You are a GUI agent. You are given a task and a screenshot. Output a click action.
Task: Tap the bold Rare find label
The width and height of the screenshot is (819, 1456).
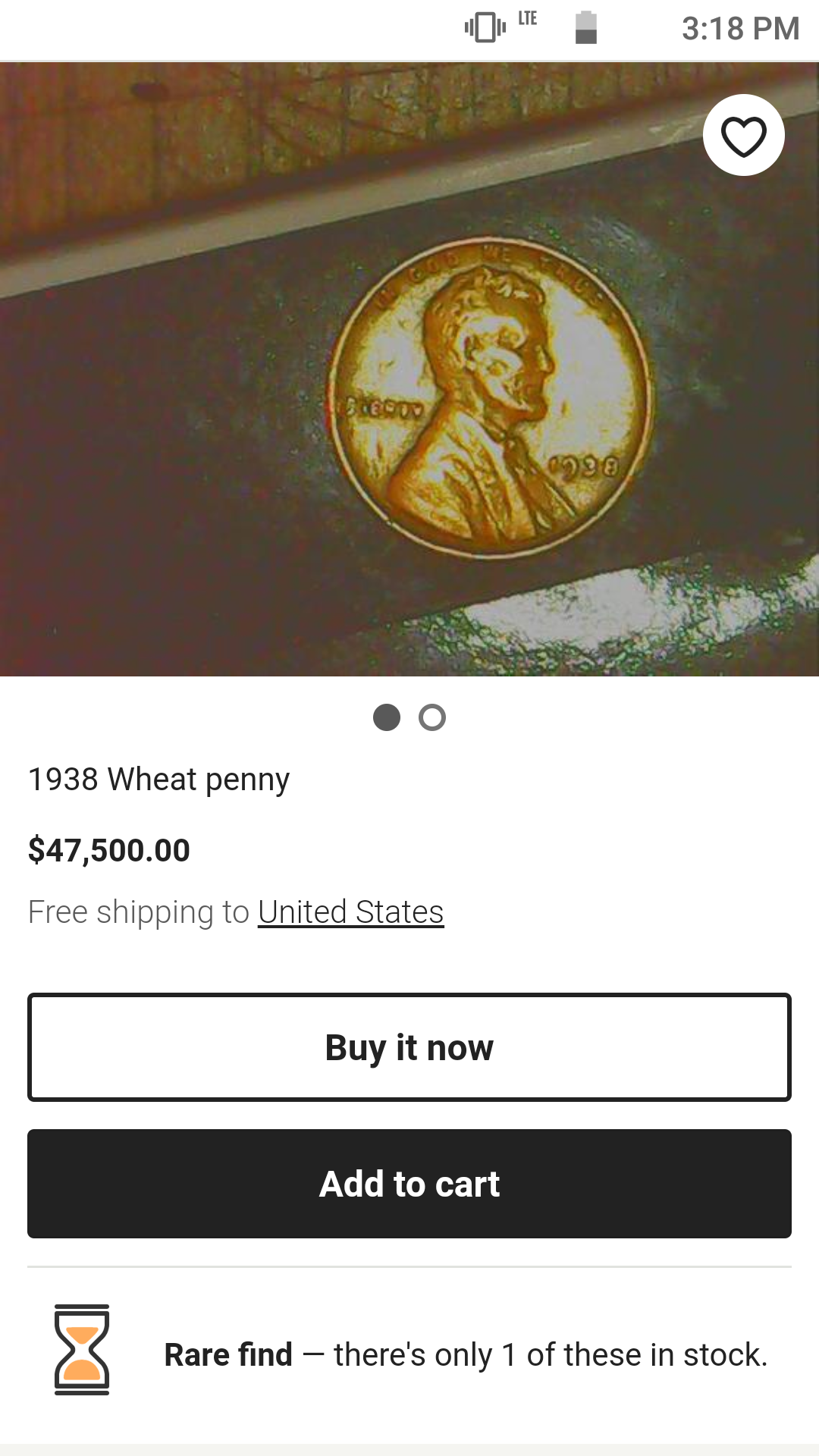tap(228, 1355)
